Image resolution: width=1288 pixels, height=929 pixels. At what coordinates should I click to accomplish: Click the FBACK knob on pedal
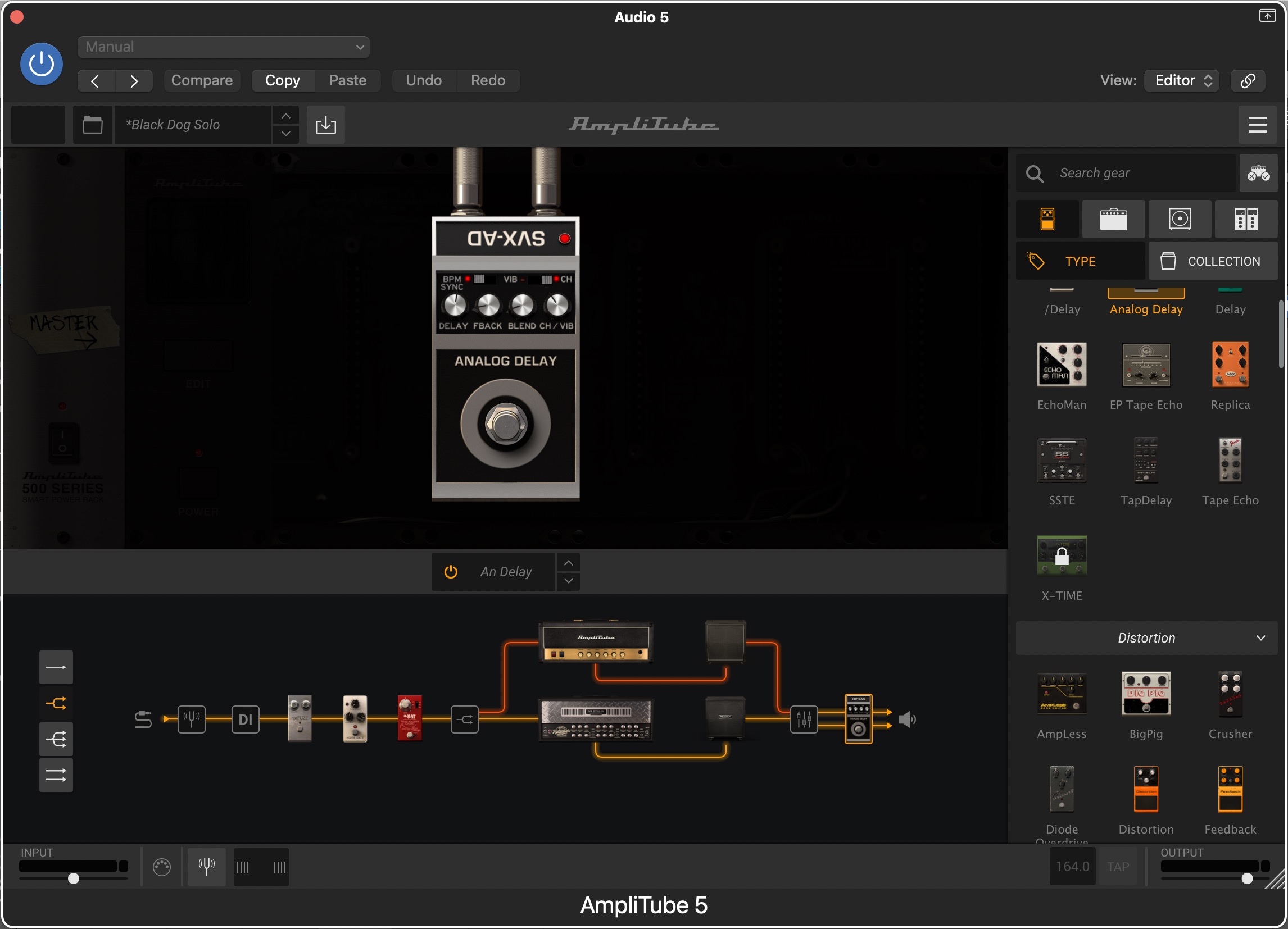(488, 306)
